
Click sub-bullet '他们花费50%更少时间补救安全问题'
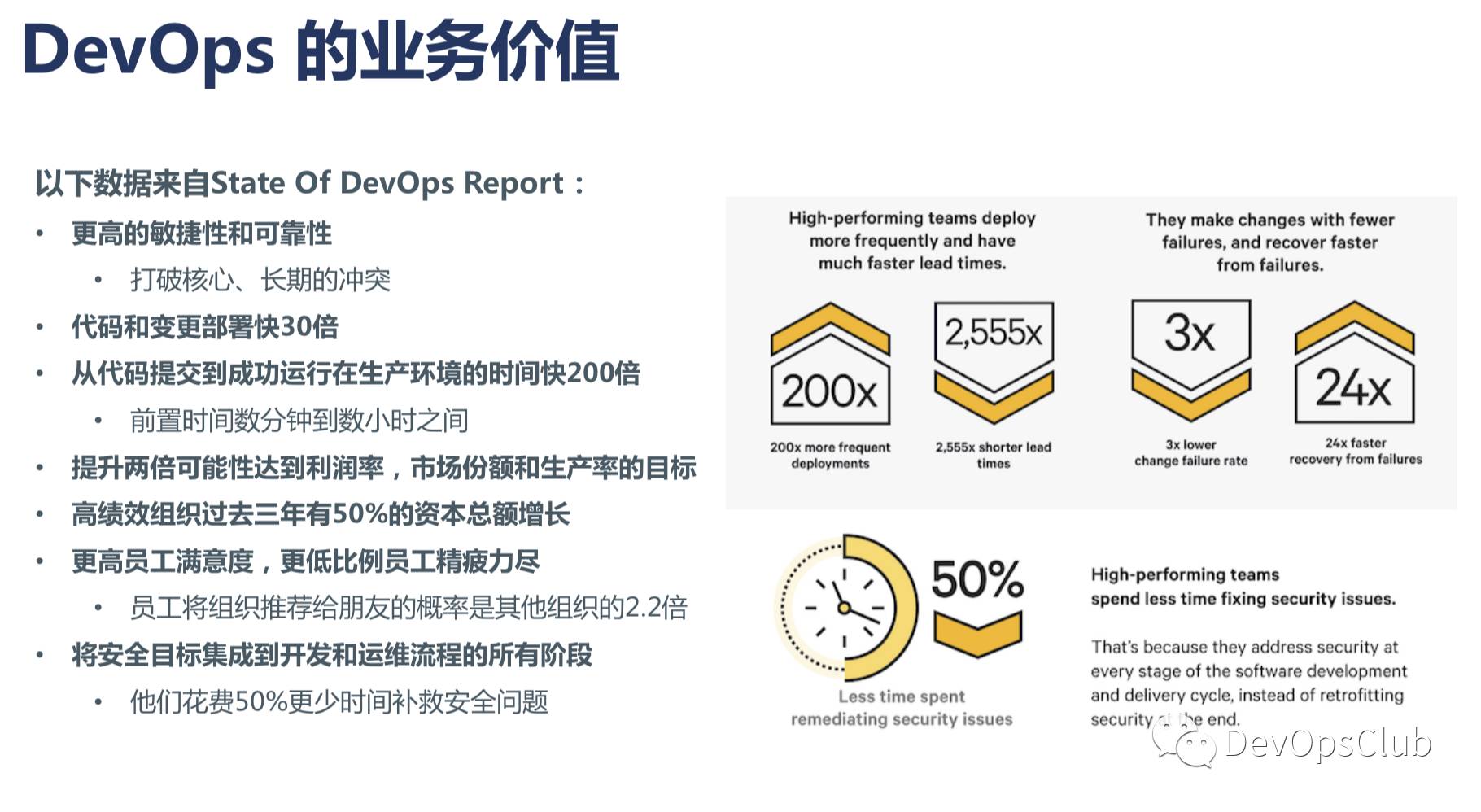339,701
